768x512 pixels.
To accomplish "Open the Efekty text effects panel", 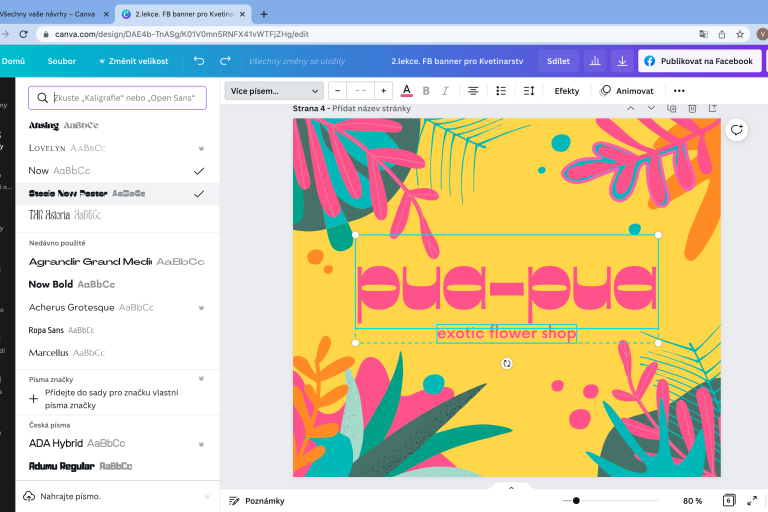I will pyautogui.click(x=567, y=91).
